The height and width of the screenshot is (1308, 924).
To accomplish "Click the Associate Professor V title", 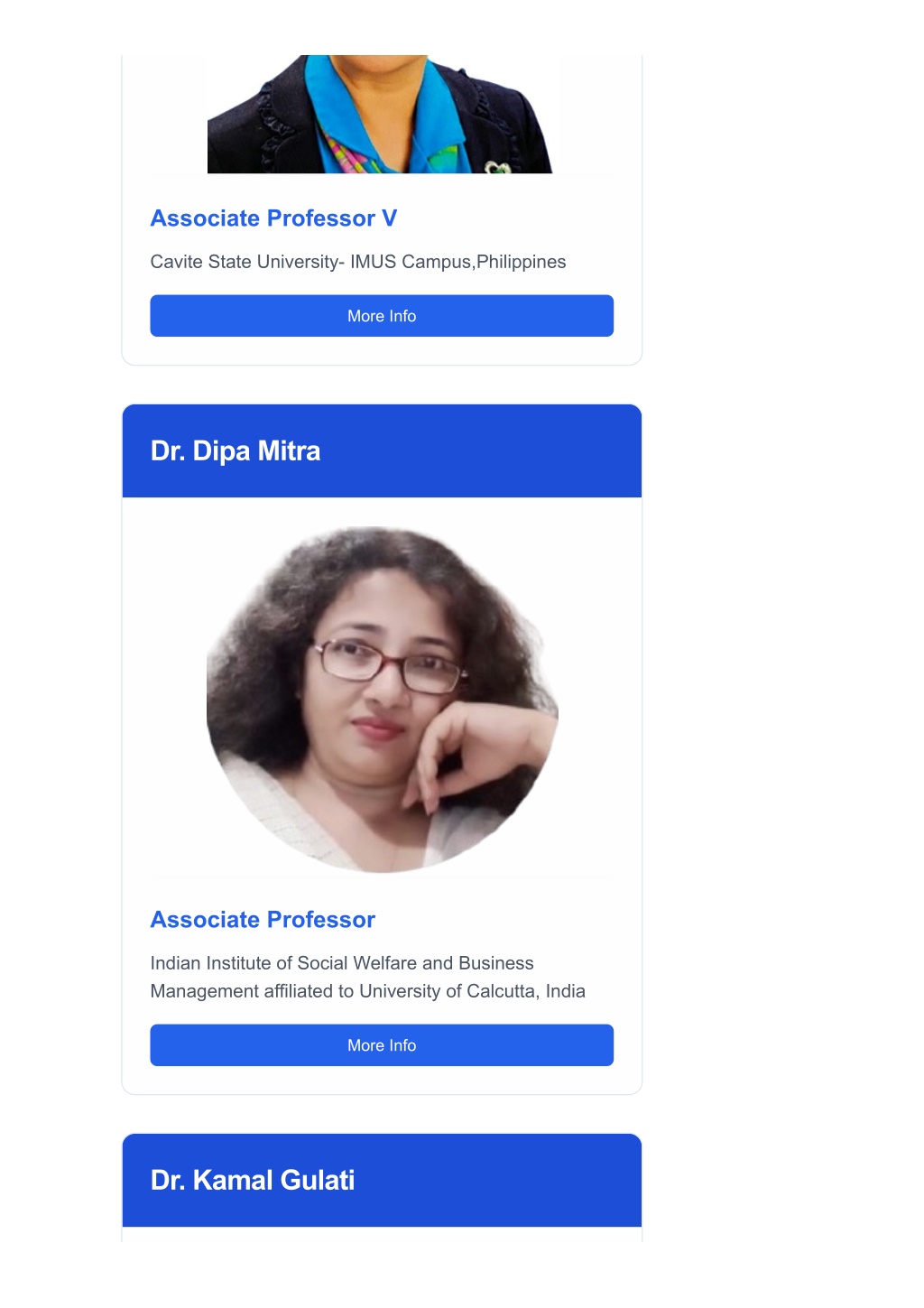I will pos(273,218).
